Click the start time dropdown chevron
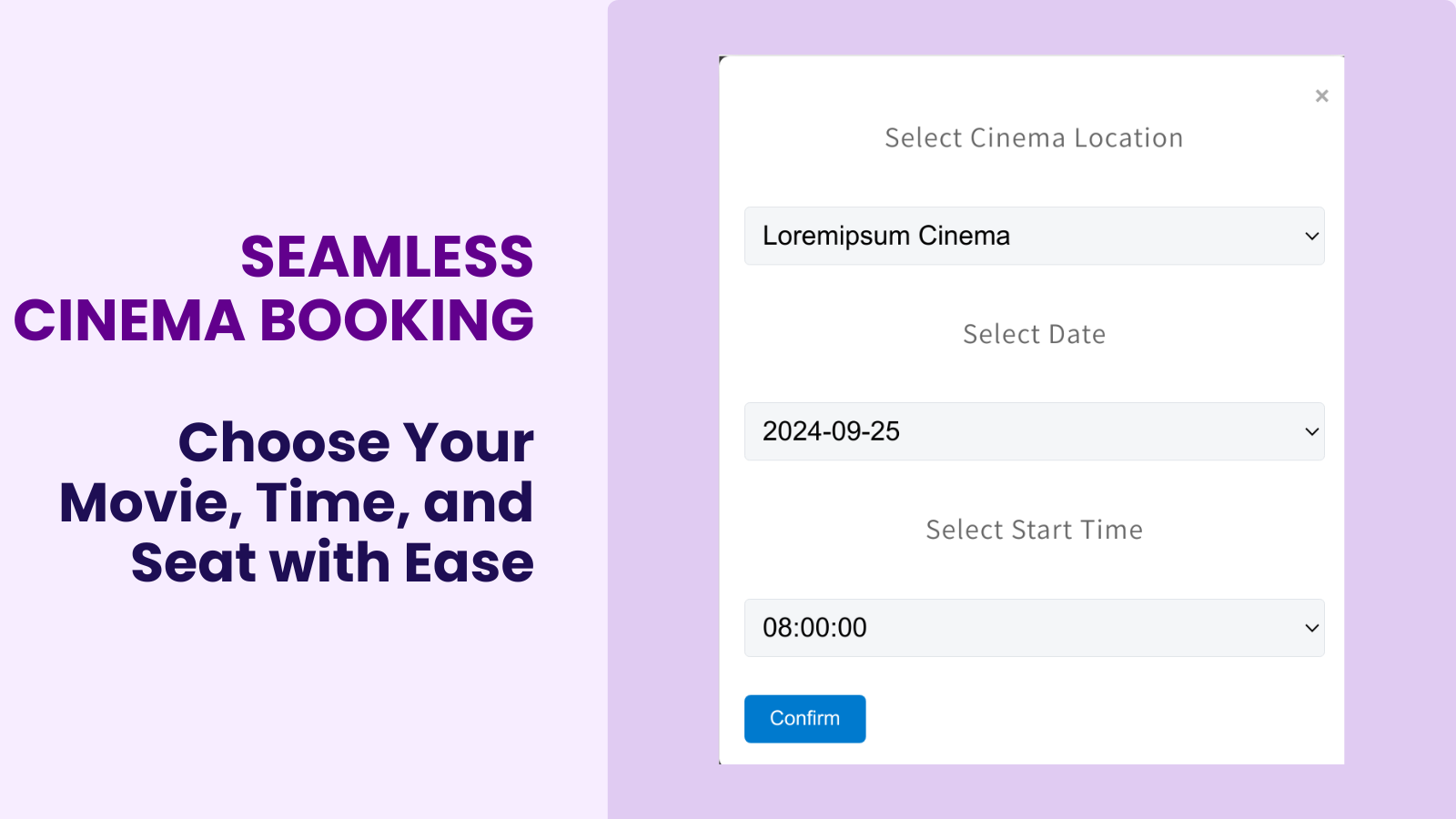 pyautogui.click(x=1311, y=628)
